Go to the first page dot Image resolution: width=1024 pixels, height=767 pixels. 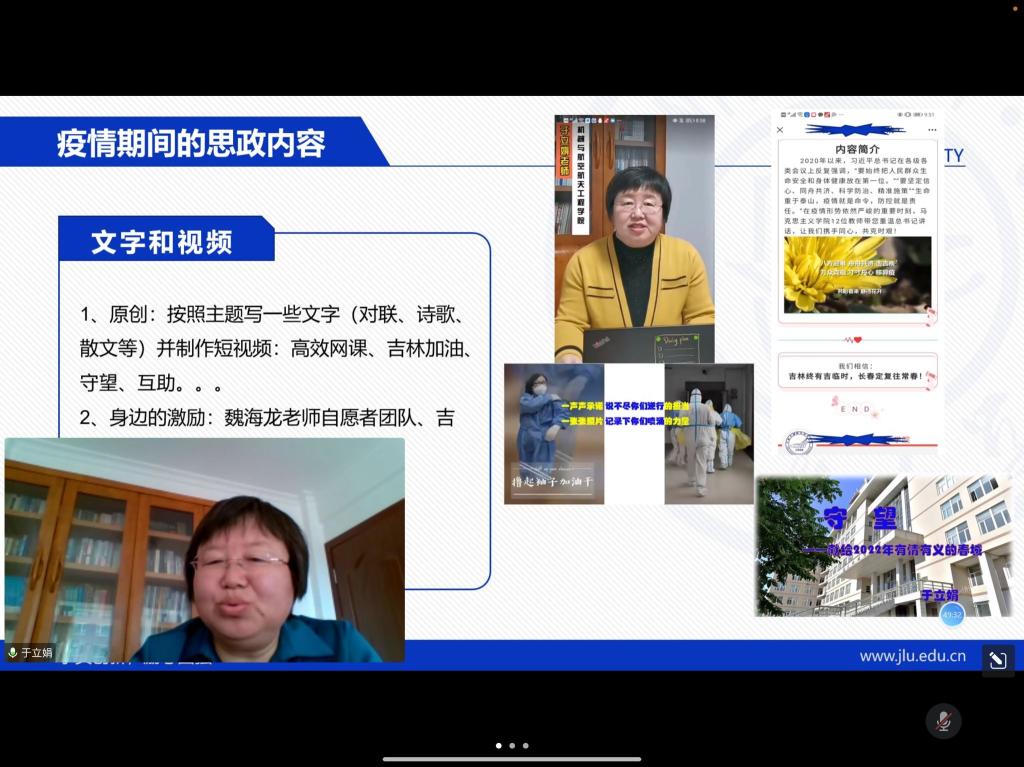click(x=498, y=745)
